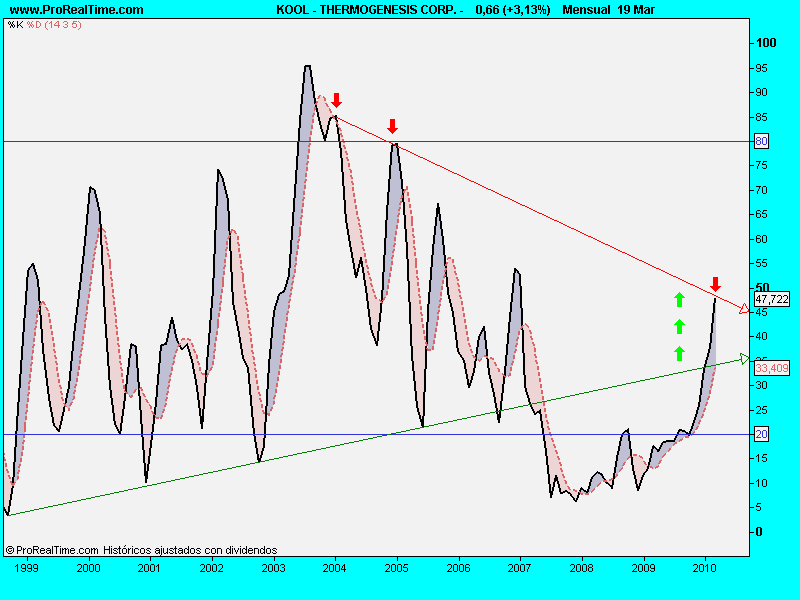Click the 2010 year label
The width and height of the screenshot is (800, 600).
705,568
